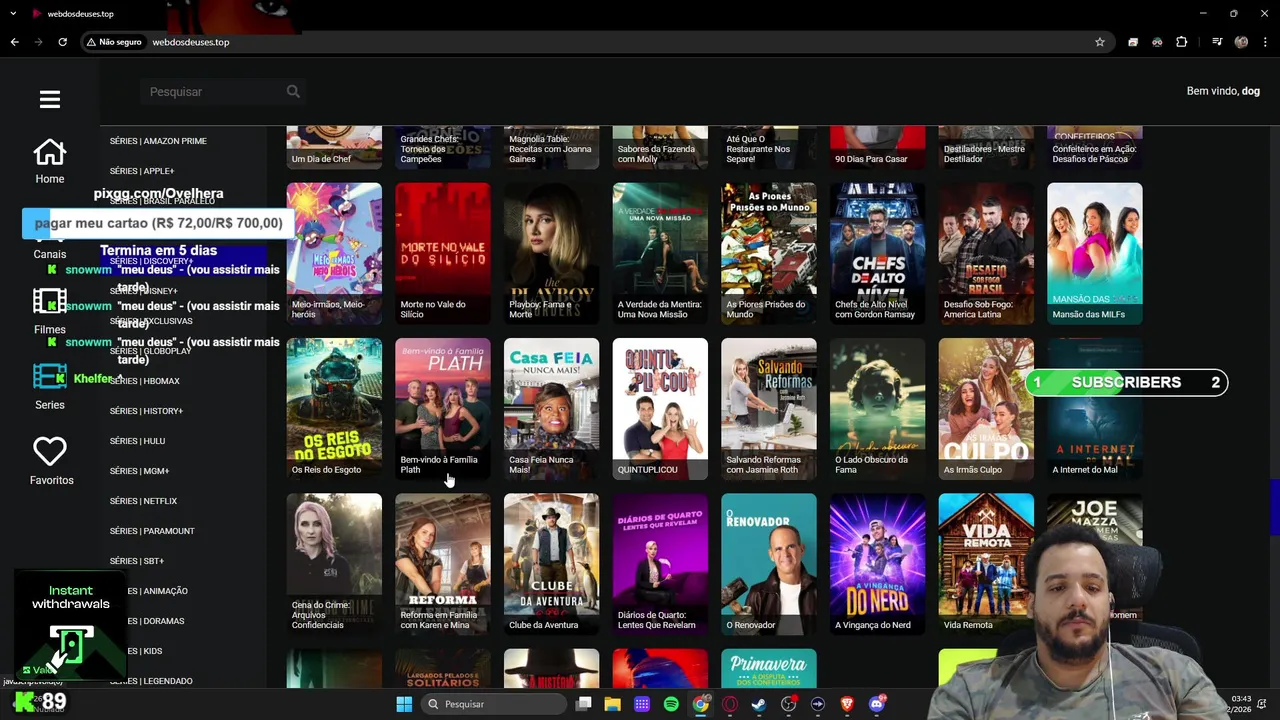Select SÉRIES | APPLE+ category
The width and height of the screenshot is (1280, 720).
(142, 171)
